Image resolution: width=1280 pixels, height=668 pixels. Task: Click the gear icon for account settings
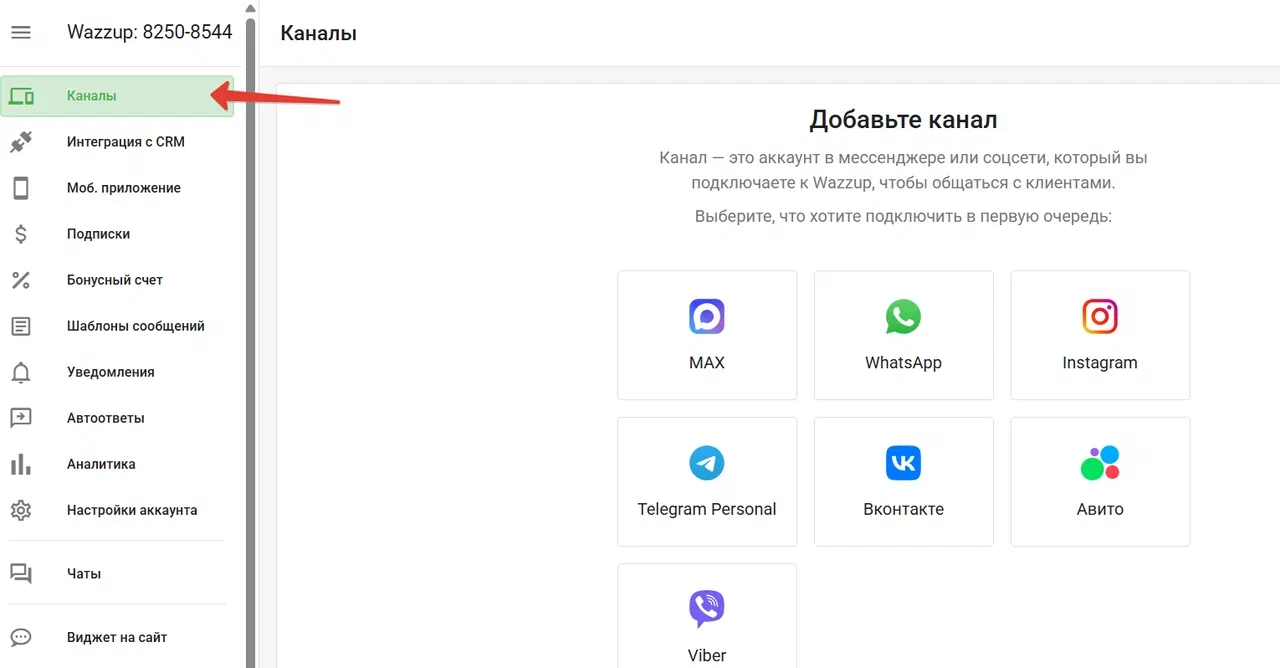pos(21,510)
